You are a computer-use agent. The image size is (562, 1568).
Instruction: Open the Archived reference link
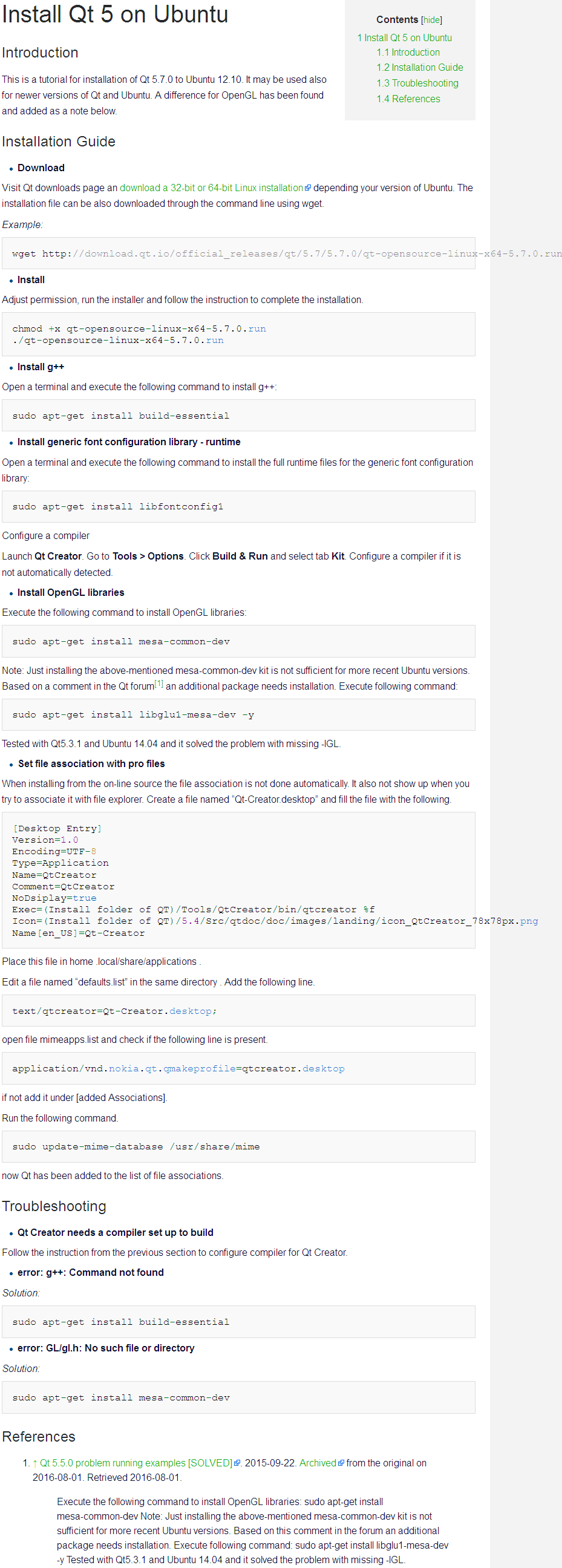(x=318, y=1463)
